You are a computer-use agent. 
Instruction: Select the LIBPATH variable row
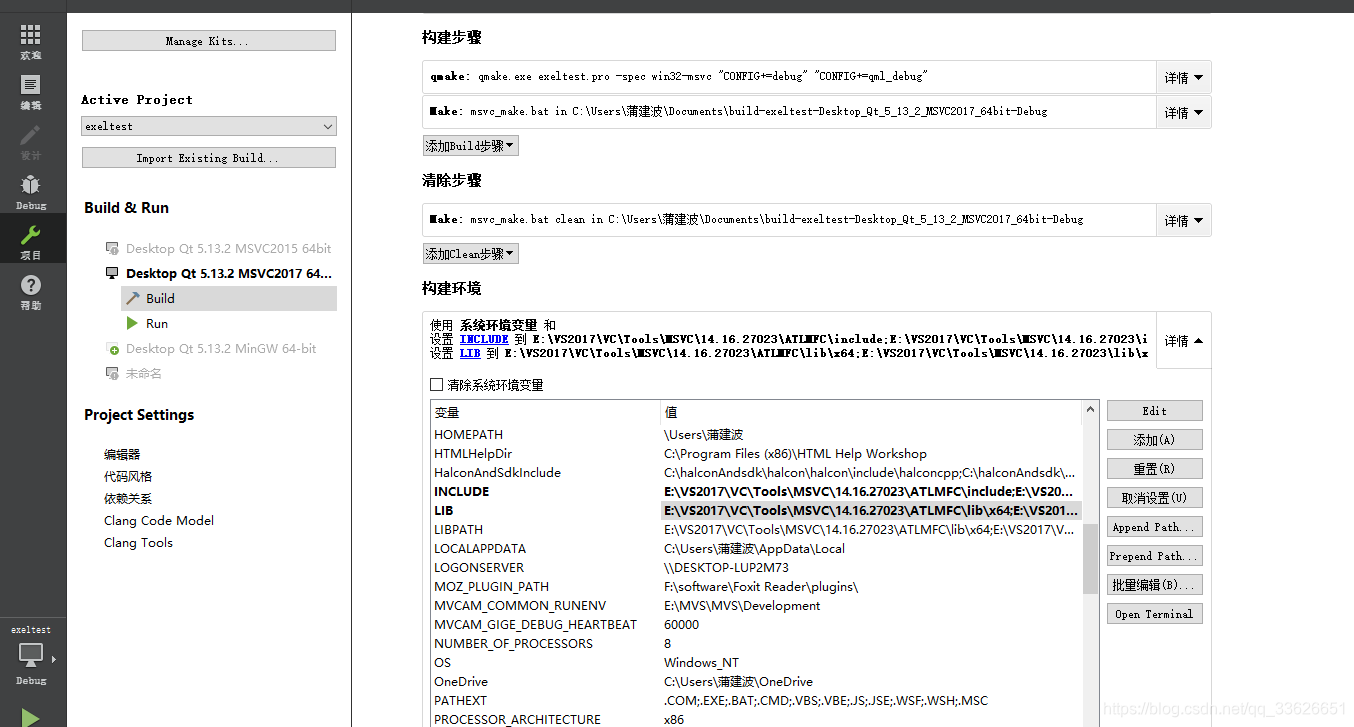point(756,530)
